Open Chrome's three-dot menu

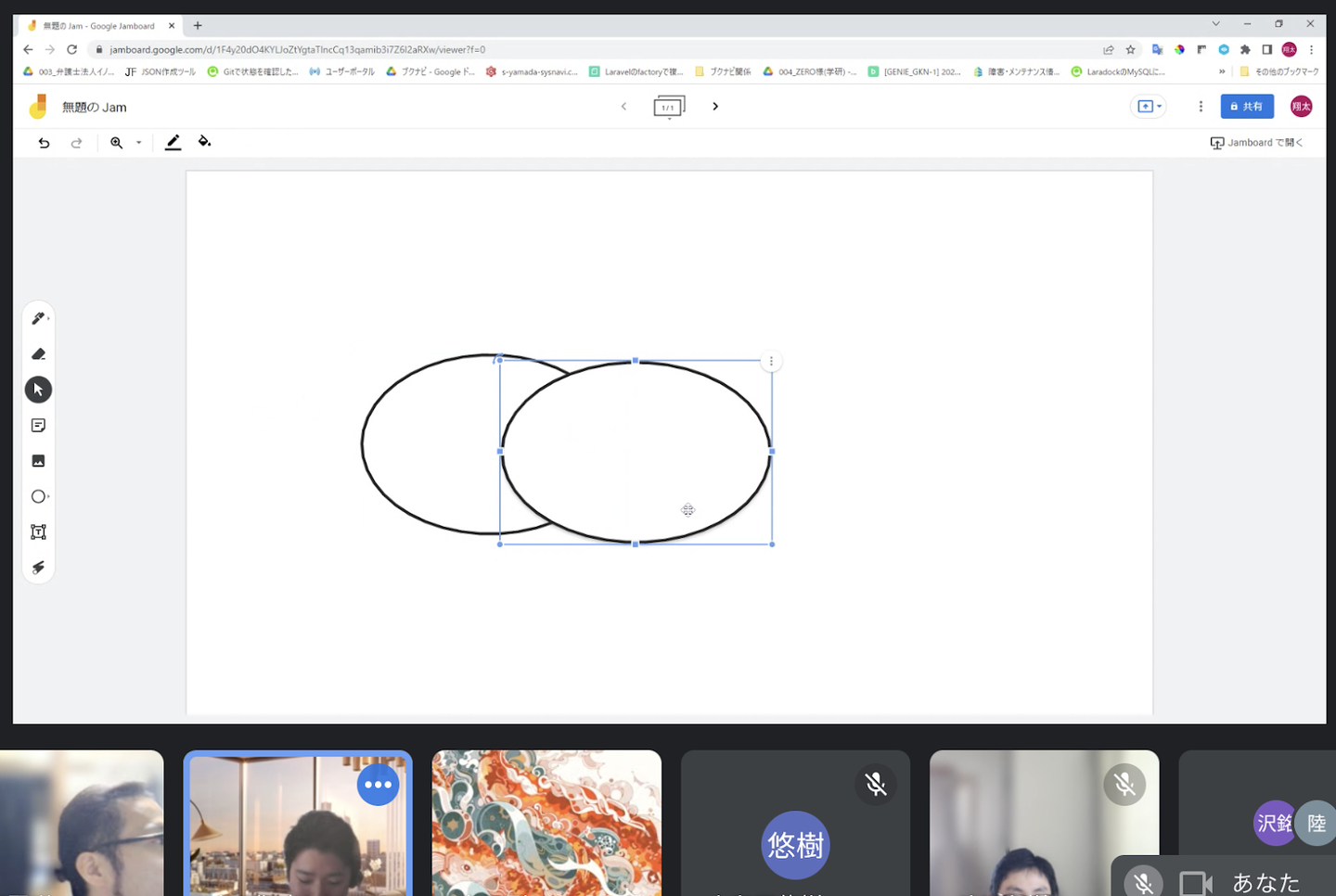[1311, 50]
